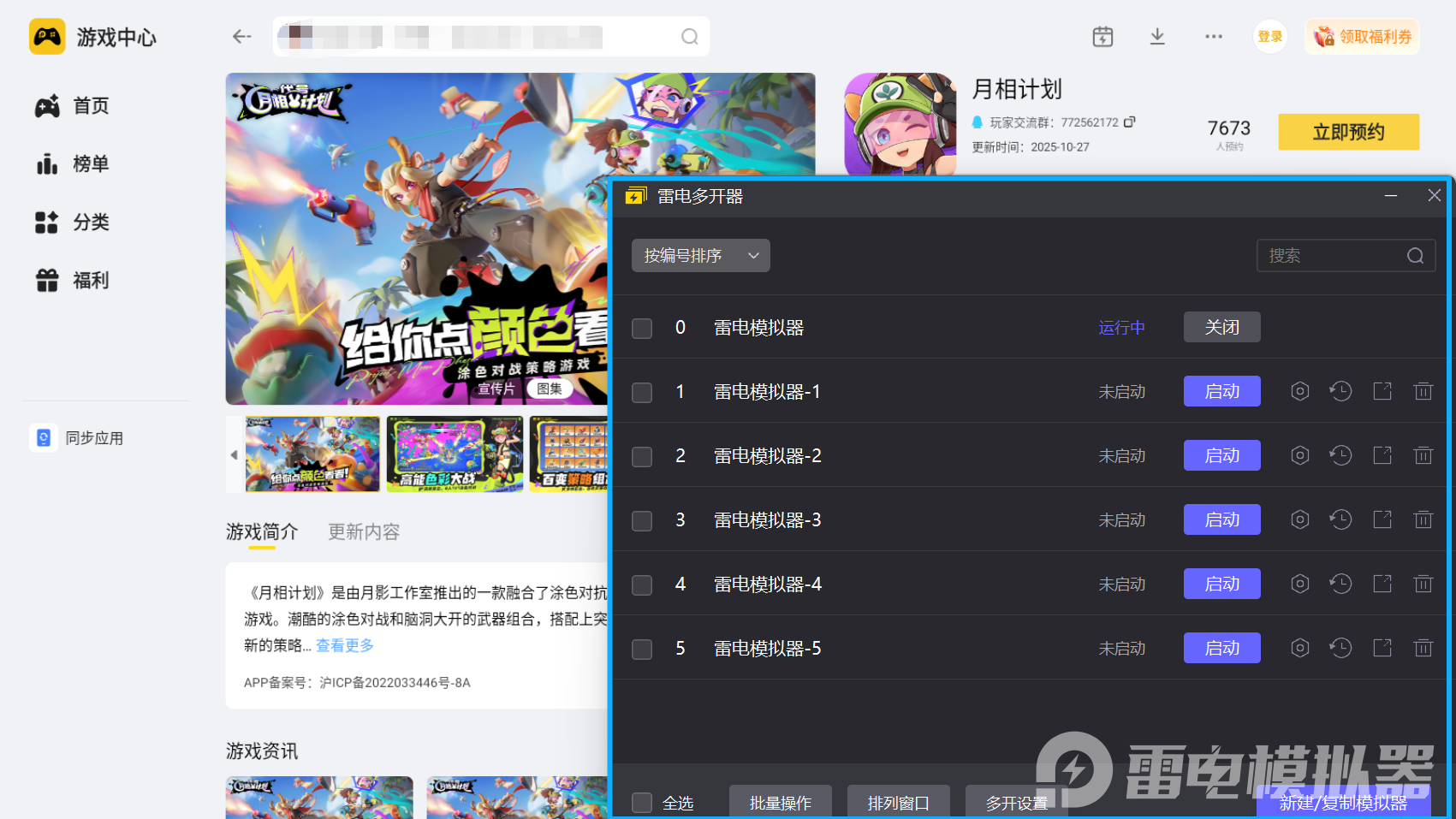Open the 按编号排序 sort dropdown
The width and height of the screenshot is (1456, 819).
tap(699, 255)
